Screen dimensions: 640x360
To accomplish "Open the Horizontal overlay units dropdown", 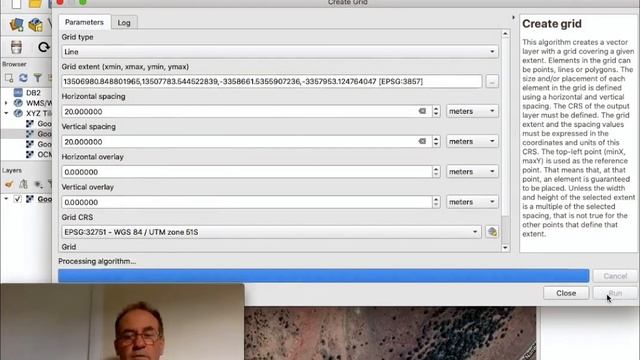I will [x=472, y=171].
